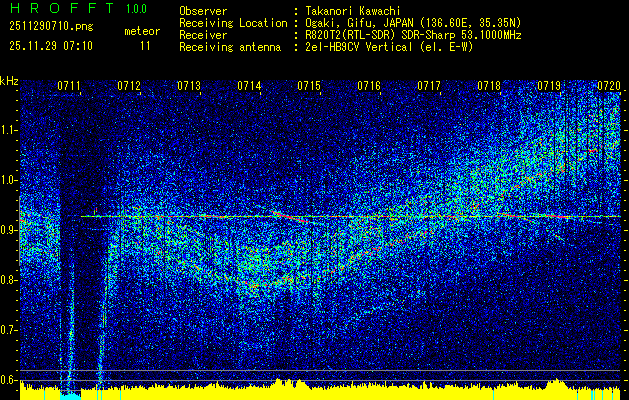Click the Receiver label
This screenshot has width=629, height=400.
[203, 35]
